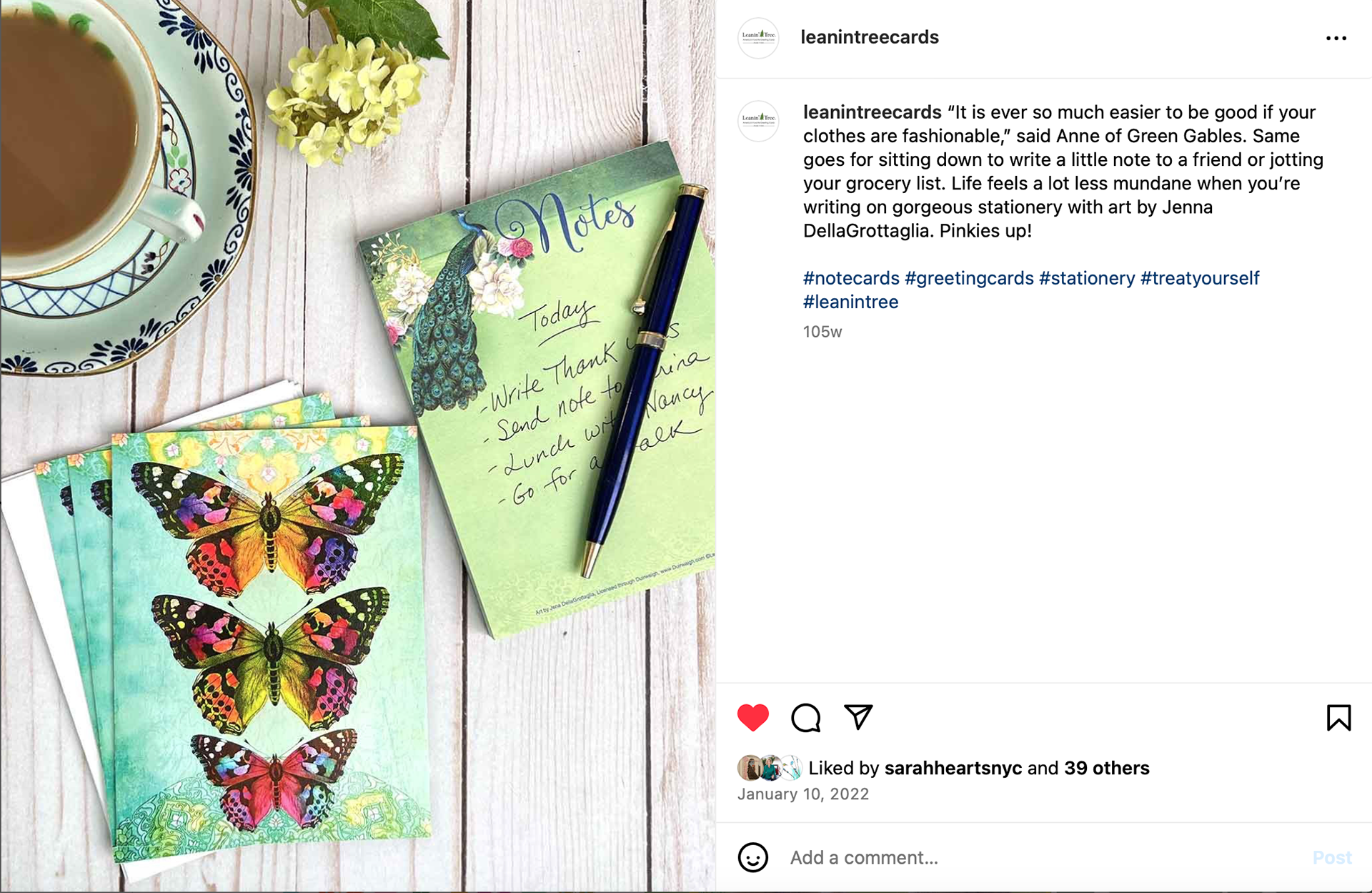Image resolution: width=1372 pixels, height=893 pixels.
Task: Open the #notecards hashtag
Action: point(851,278)
